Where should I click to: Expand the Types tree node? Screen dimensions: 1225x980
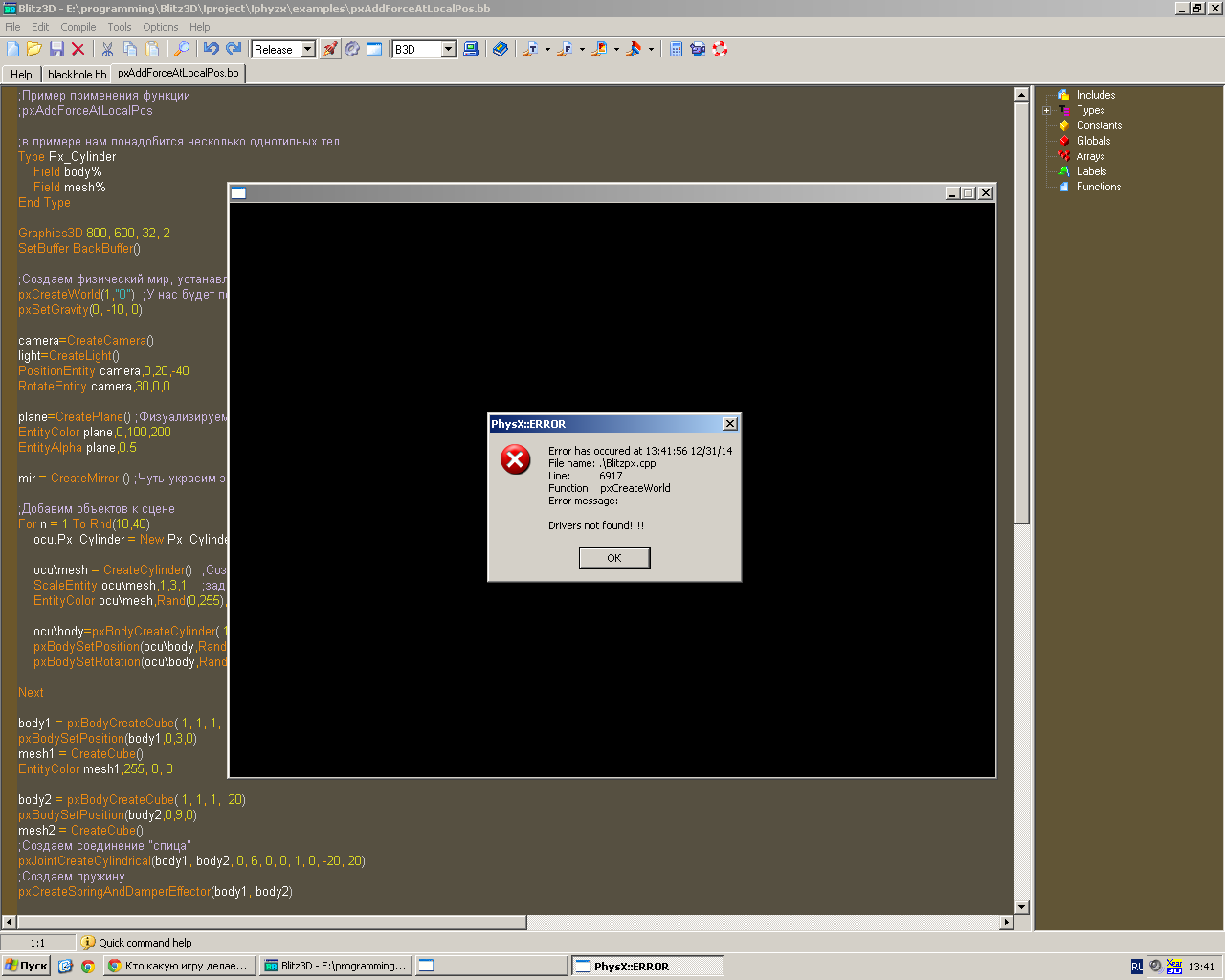point(1047,110)
